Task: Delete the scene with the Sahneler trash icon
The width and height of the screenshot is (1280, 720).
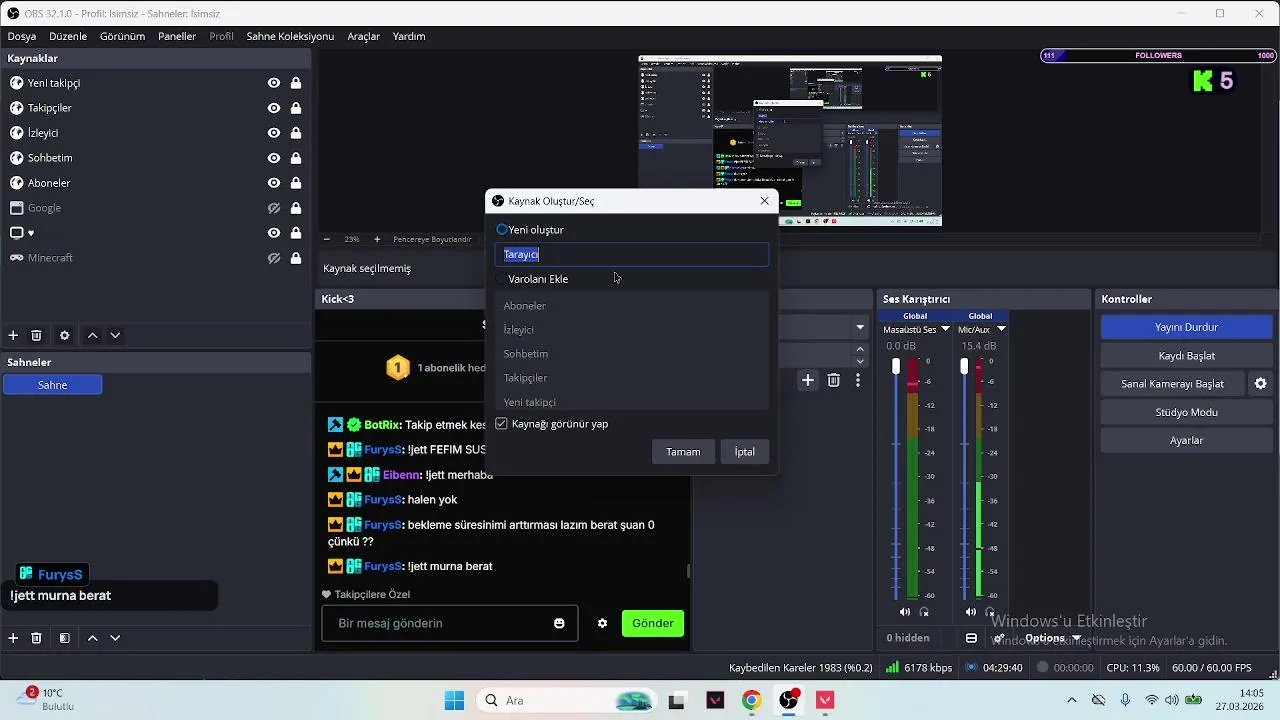Action: coord(36,638)
